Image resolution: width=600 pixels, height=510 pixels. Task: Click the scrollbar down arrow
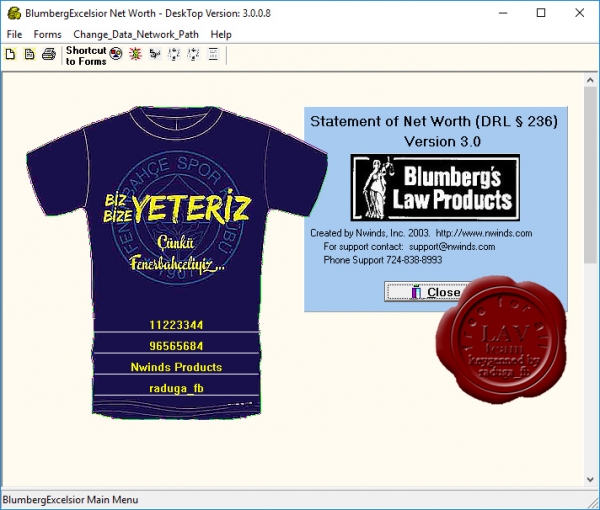pos(590,479)
